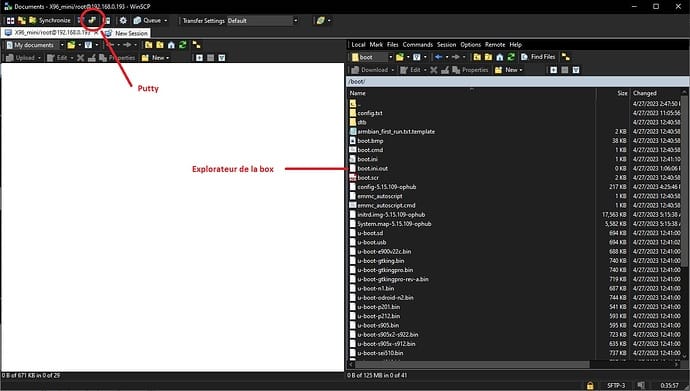Click remote panel Home directory icon
This screenshot has width=690, height=391.
click(499, 57)
